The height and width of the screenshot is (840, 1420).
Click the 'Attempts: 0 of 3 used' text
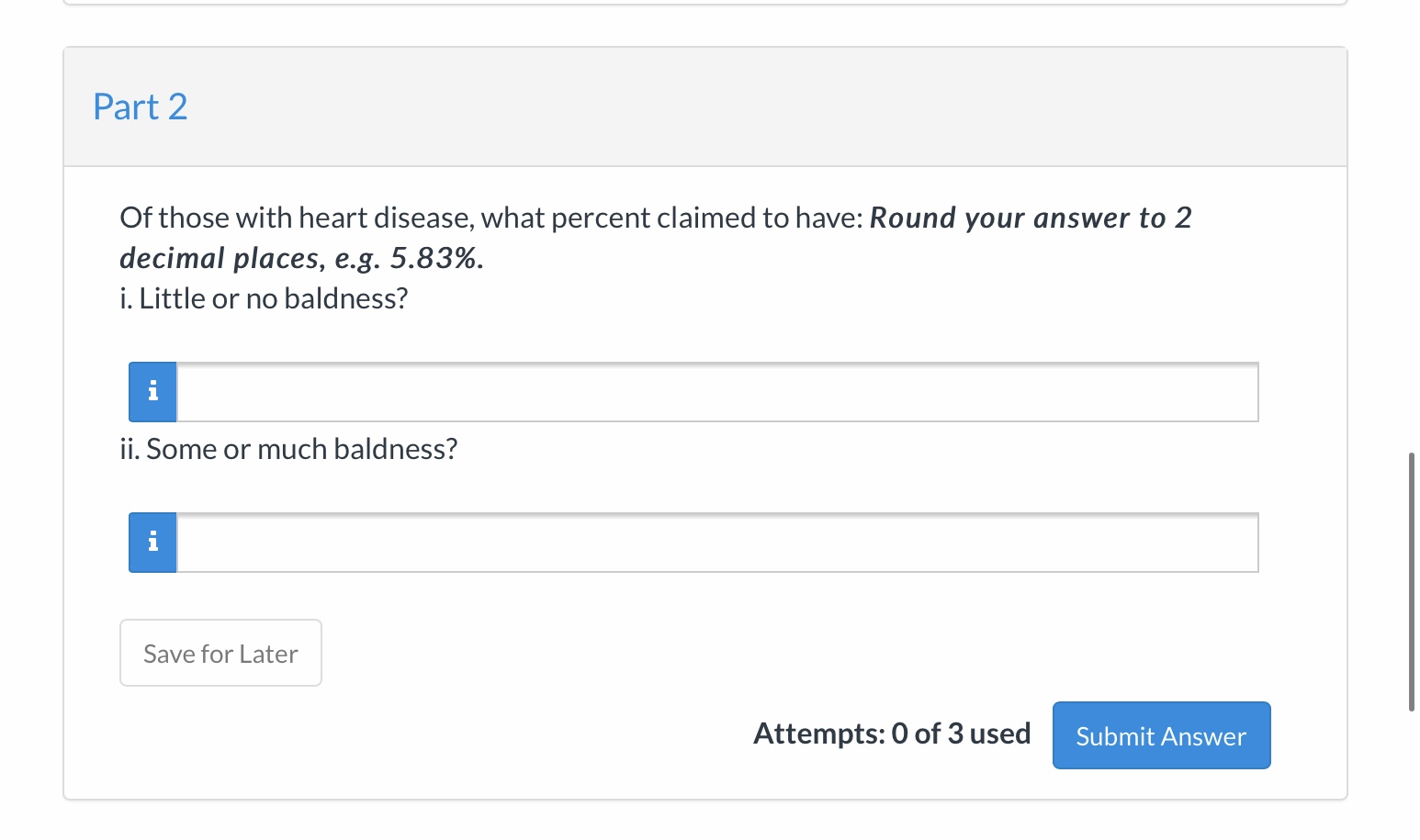(892, 734)
